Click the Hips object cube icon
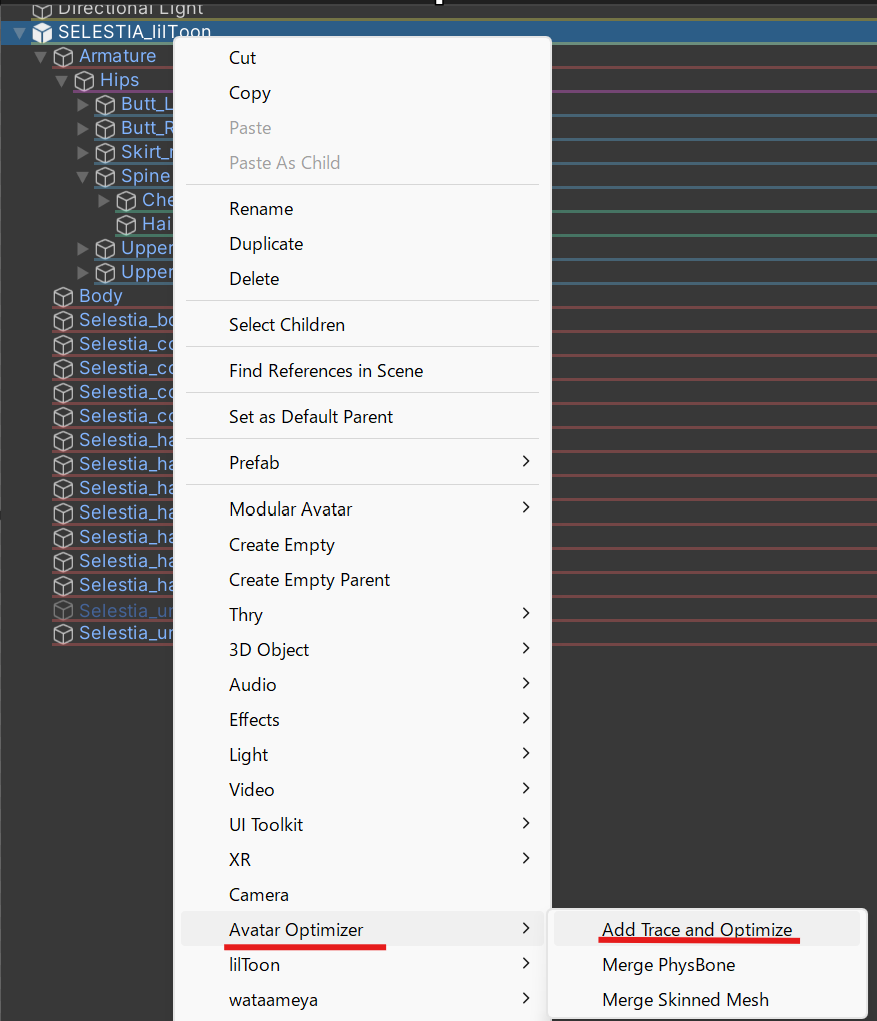The image size is (877, 1021). coord(84,81)
